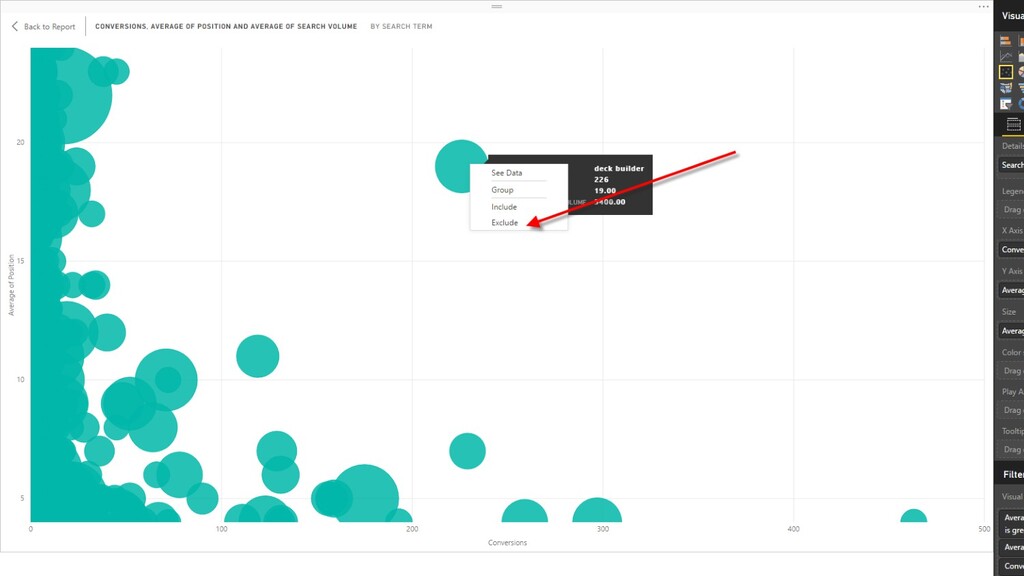This screenshot has width=1024, height=576.
Task: Click the Conversions x-axis title
Action: (x=507, y=543)
